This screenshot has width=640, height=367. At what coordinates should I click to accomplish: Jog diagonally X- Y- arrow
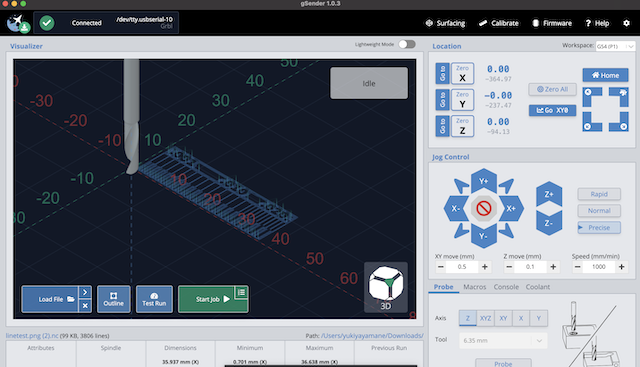[x=462, y=231]
